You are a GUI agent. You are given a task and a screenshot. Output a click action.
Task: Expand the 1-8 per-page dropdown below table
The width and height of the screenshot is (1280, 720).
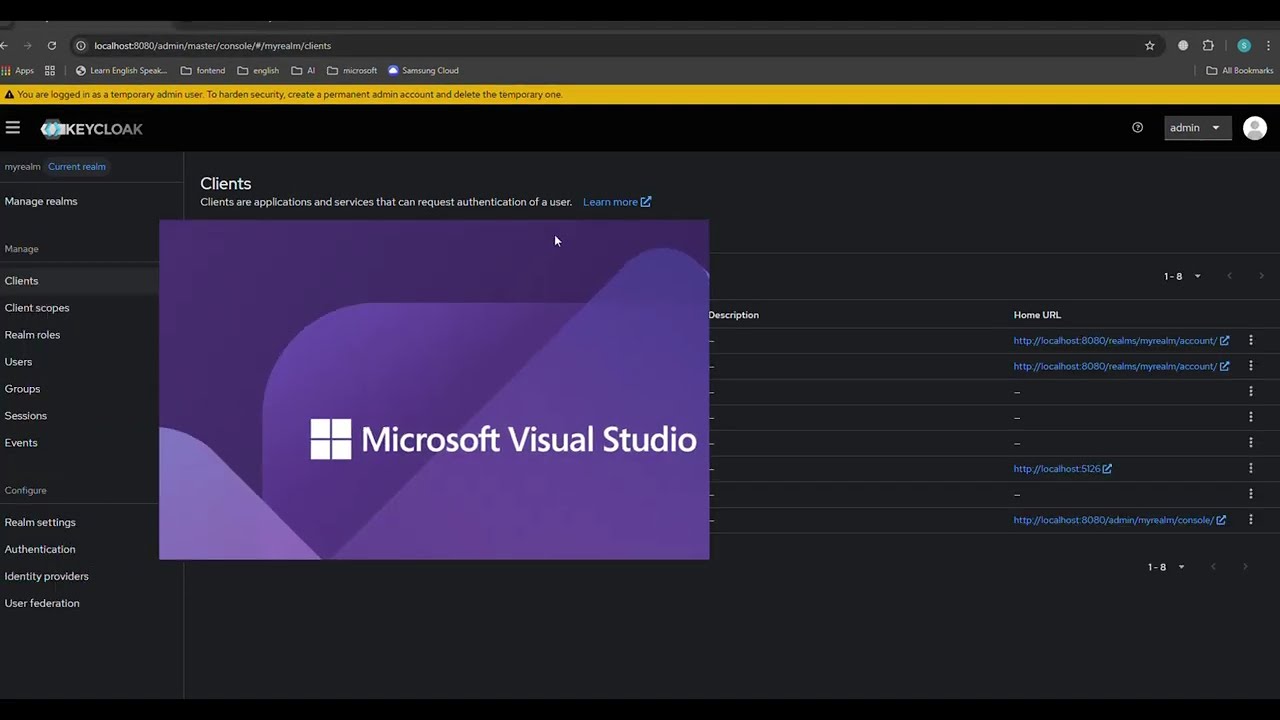tap(1166, 567)
